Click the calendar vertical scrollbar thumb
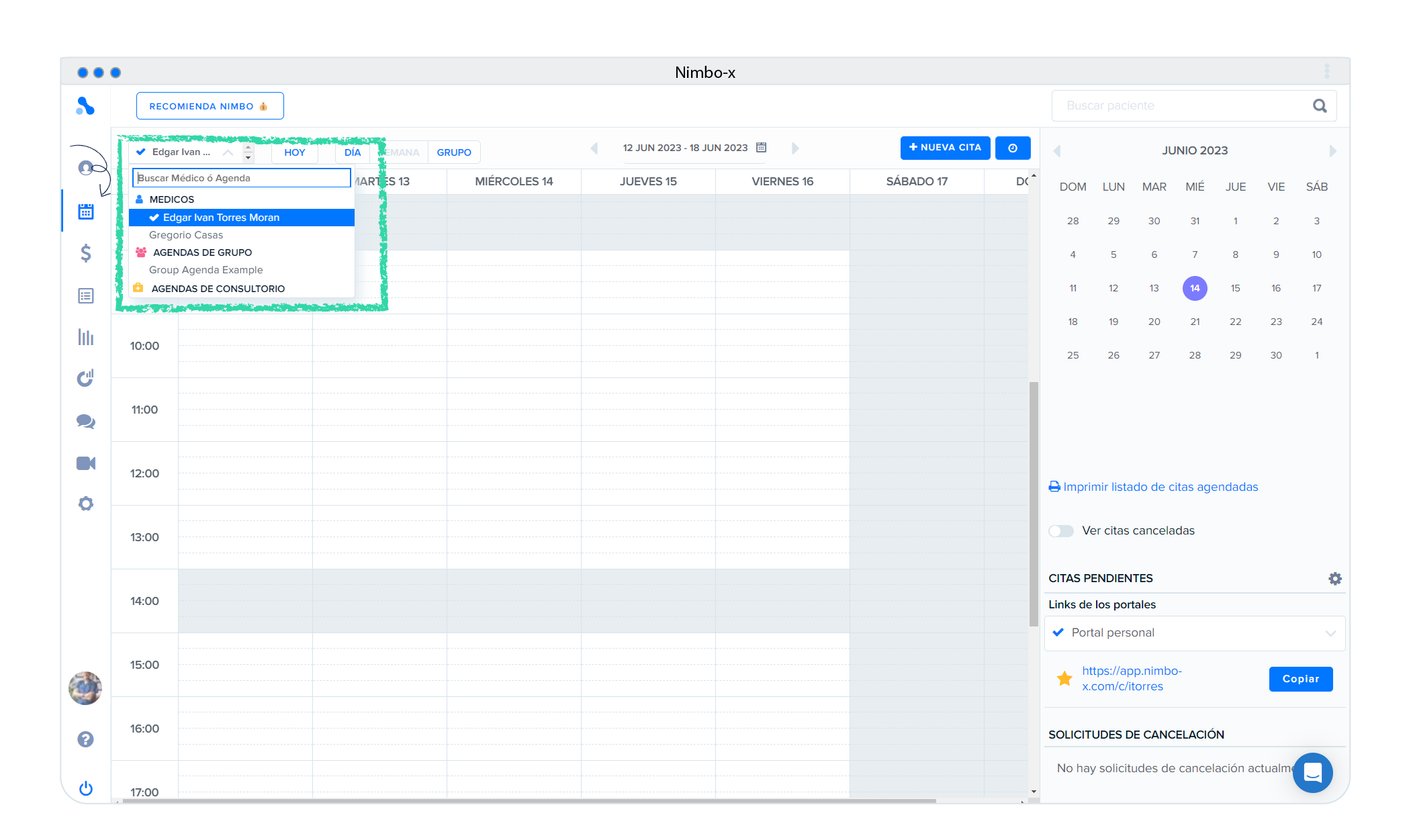The height and width of the screenshot is (840, 1411). tap(1034, 504)
